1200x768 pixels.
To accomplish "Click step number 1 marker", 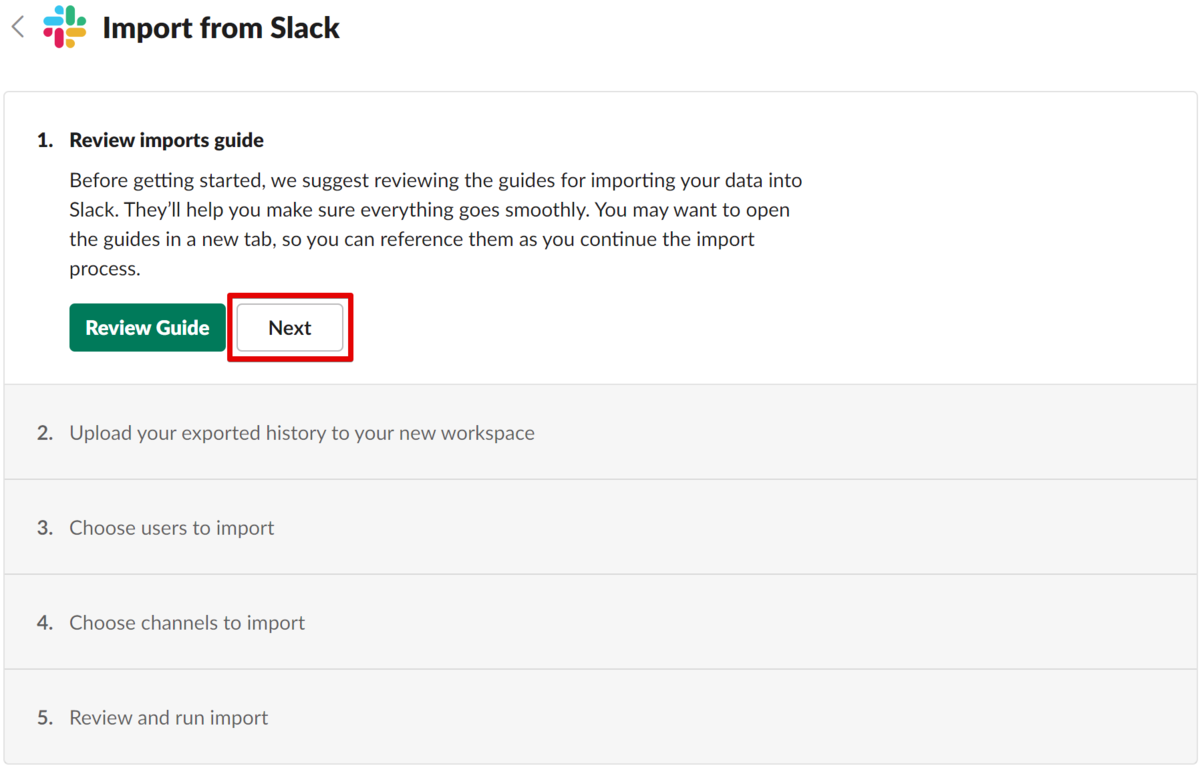I will click(45, 140).
